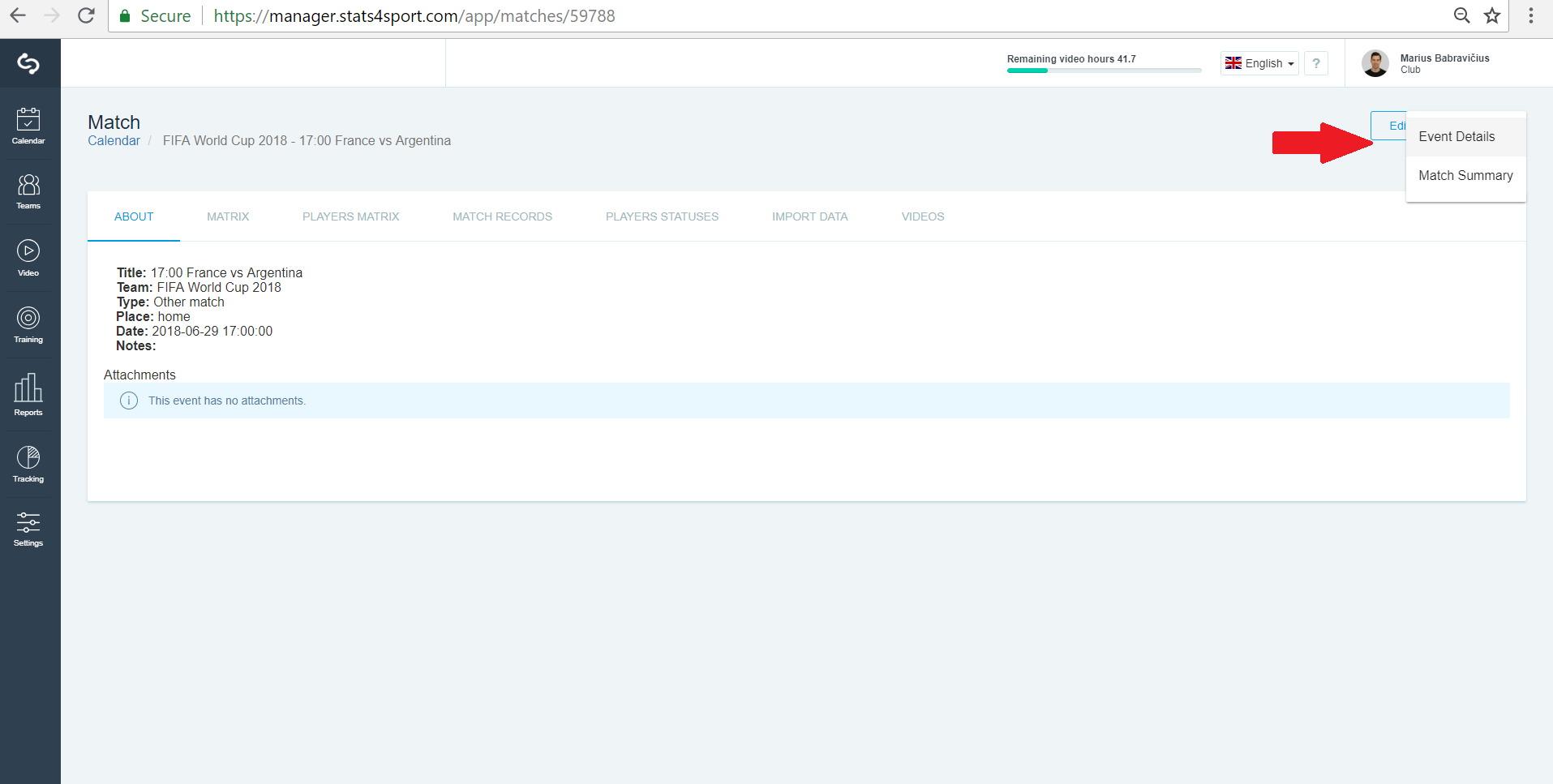1553x784 pixels.
Task: Switch to the MATRIX tab
Action: click(x=228, y=216)
